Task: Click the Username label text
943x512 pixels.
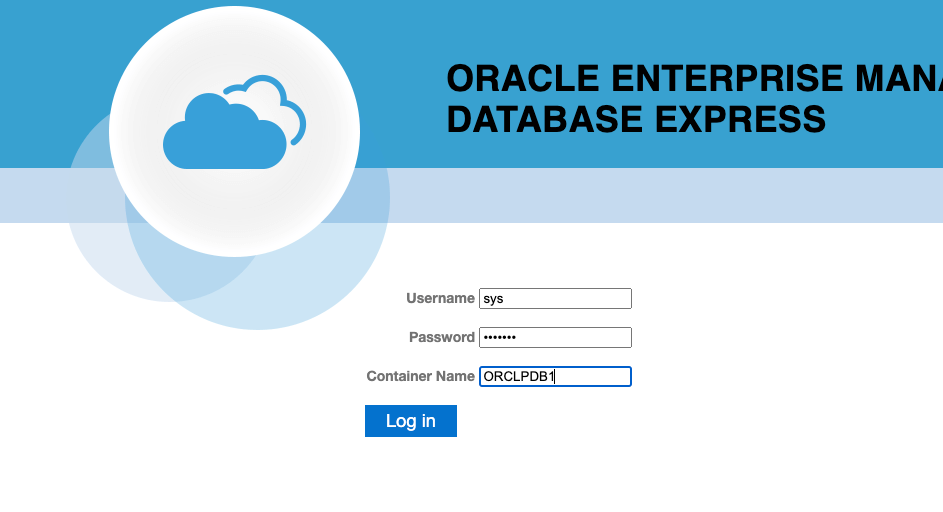Action: [440, 298]
